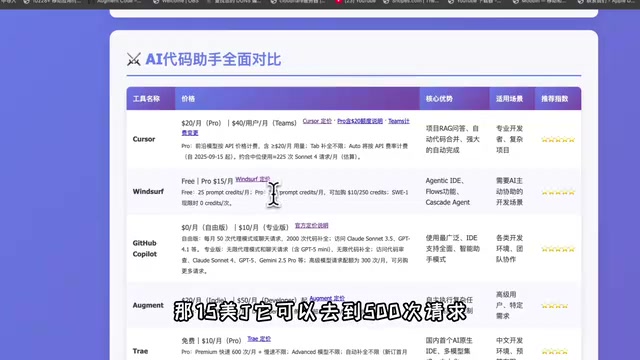Click Windsurf scenario text 需要AI主动协助的开发场景
This screenshot has width=640, height=360.
click(x=509, y=191)
